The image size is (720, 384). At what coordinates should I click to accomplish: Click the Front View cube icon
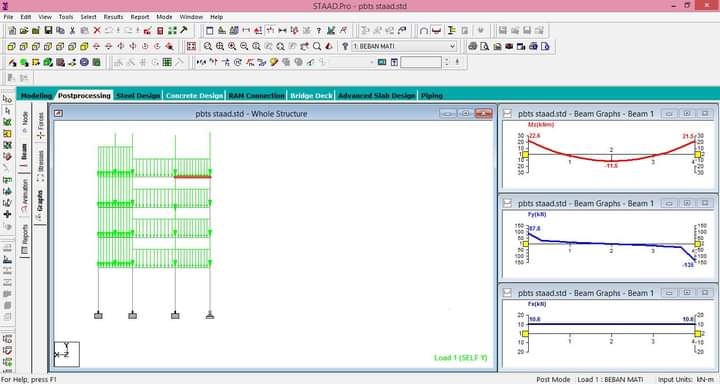pos(11,46)
